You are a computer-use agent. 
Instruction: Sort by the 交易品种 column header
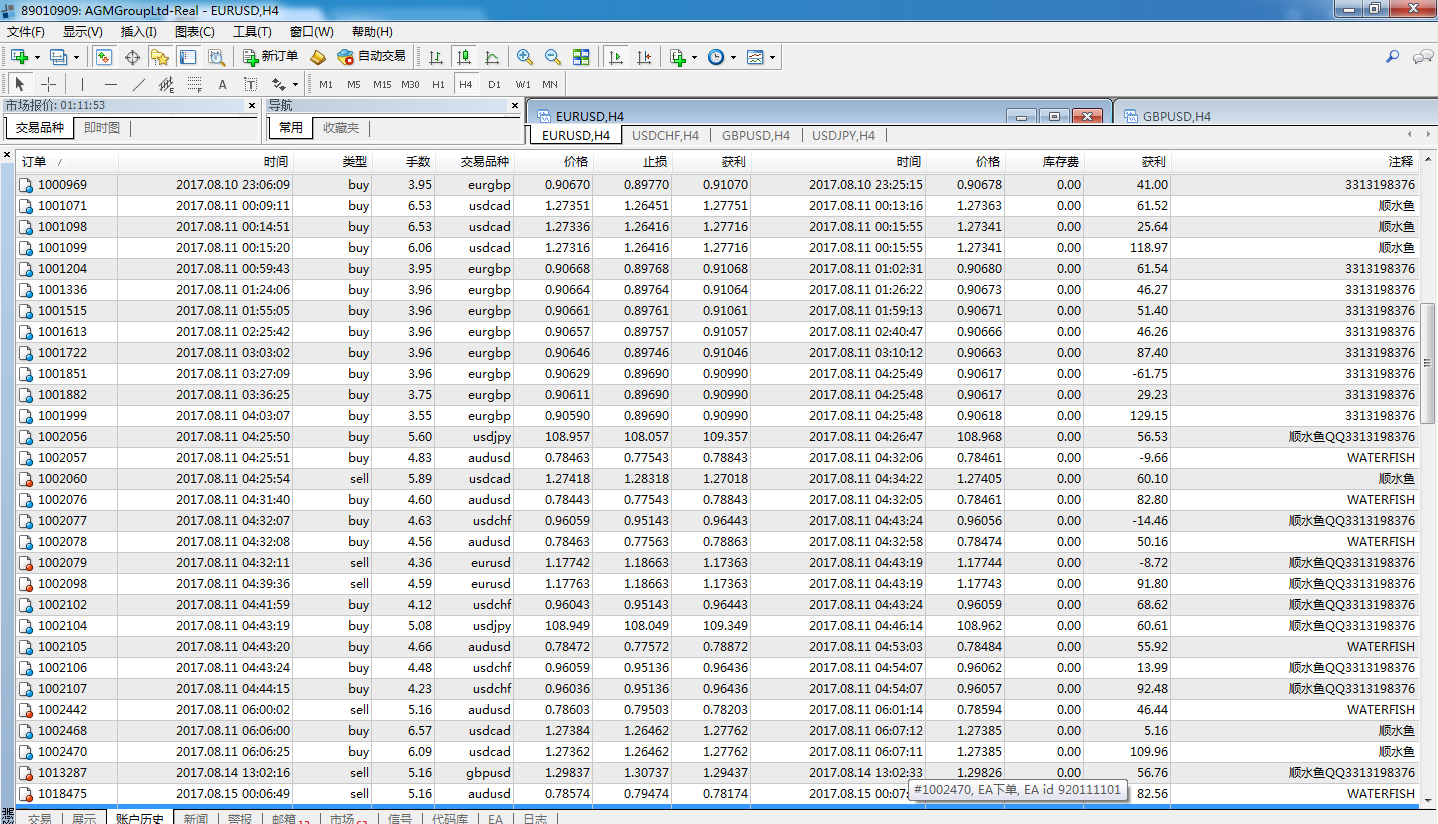click(x=474, y=161)
